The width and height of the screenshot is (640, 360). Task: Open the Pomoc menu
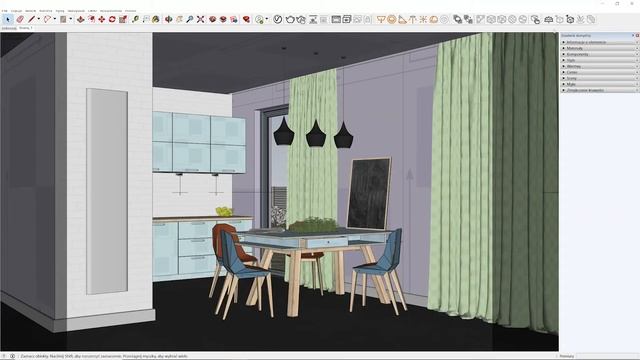tap(131, 11)
